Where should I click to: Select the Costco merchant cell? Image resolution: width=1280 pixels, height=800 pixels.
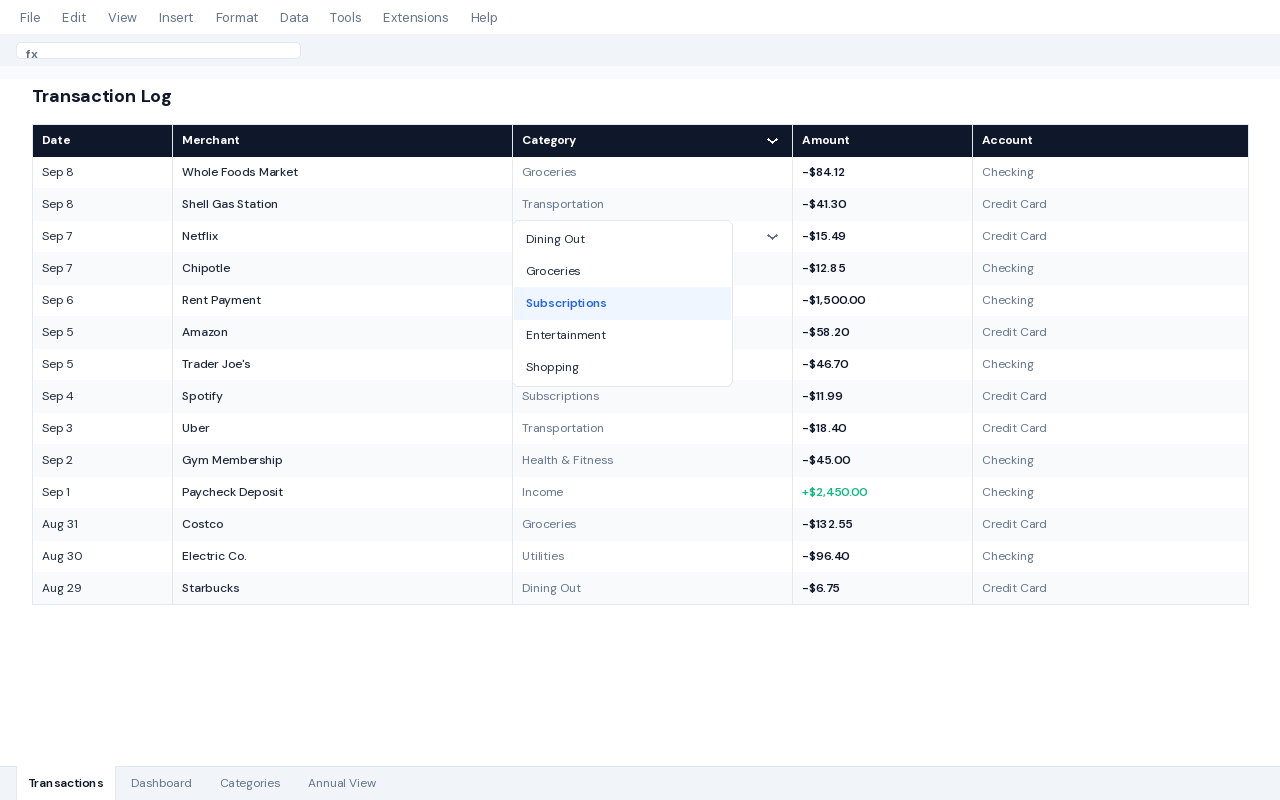[342, 525]
